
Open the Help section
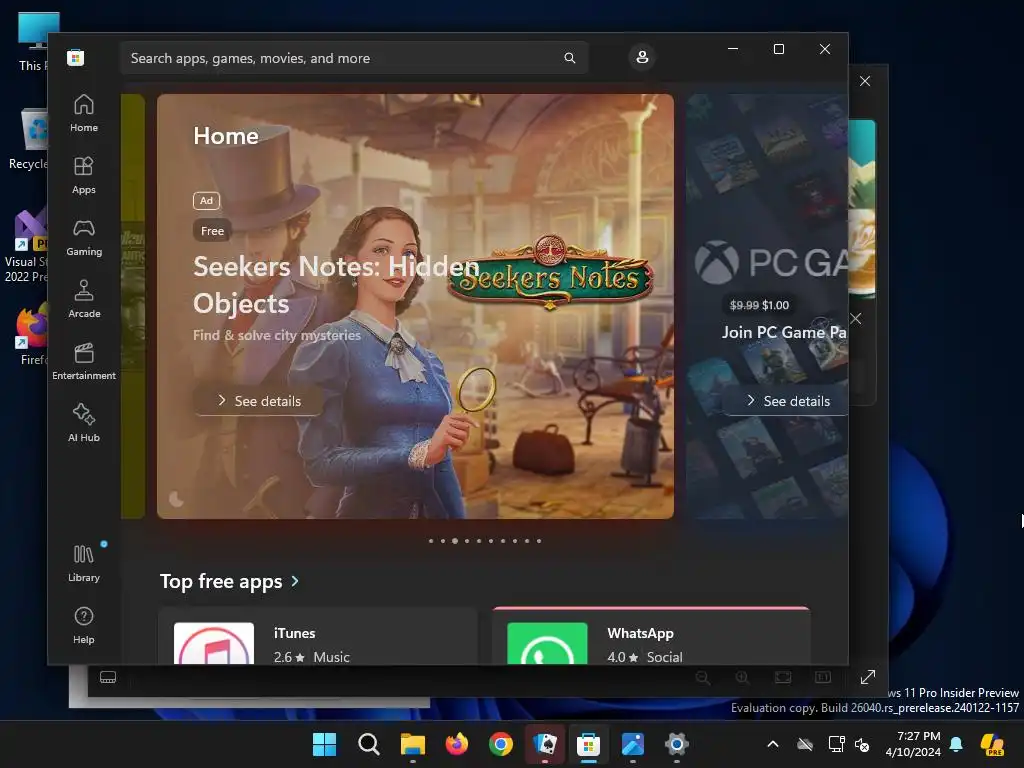click(x=84, y=625)
